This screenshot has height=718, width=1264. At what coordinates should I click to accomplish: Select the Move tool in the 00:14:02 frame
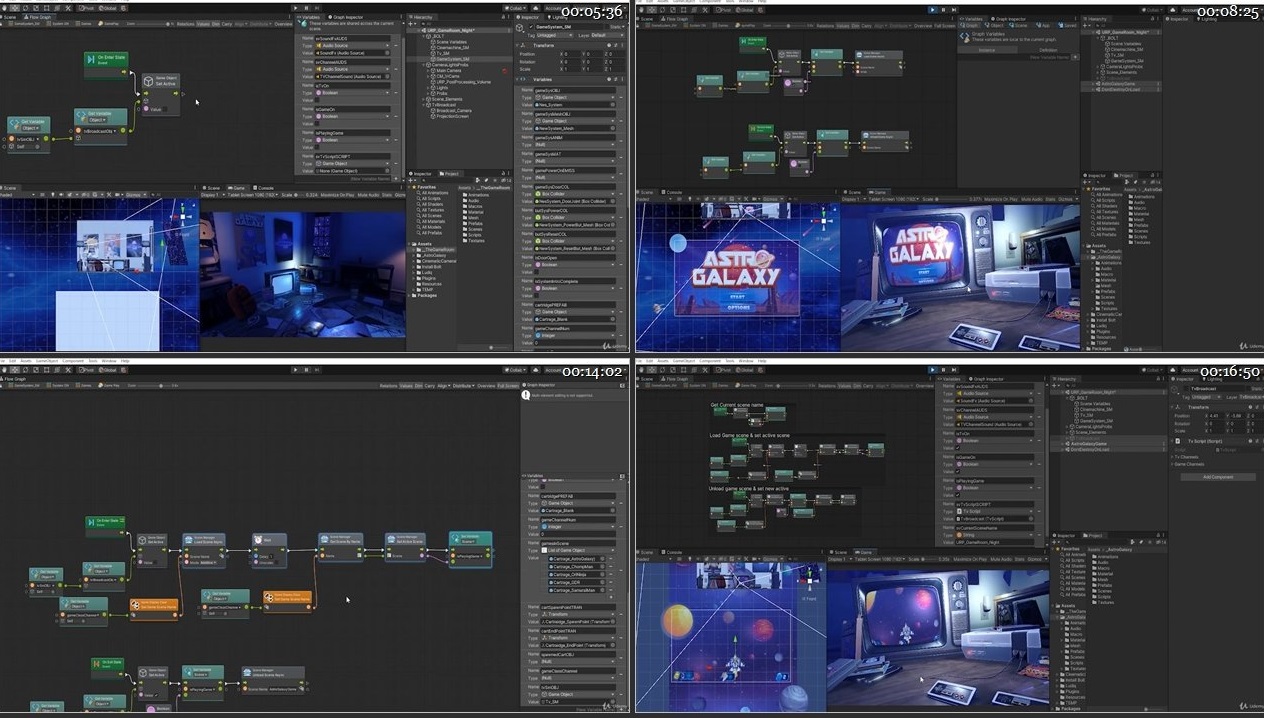[15, 370]
